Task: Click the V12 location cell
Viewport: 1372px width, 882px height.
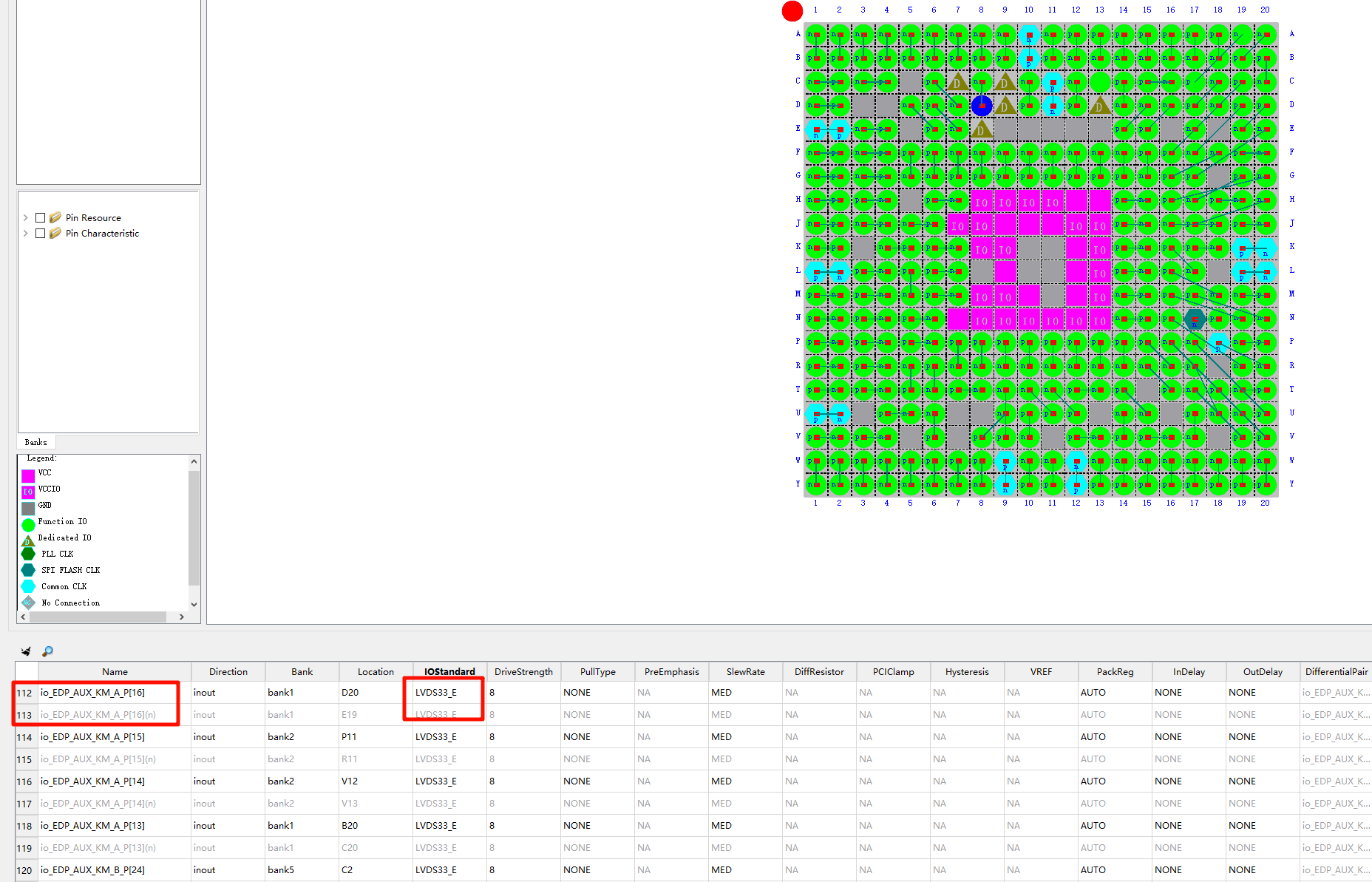Action: (x=376, y=781)
